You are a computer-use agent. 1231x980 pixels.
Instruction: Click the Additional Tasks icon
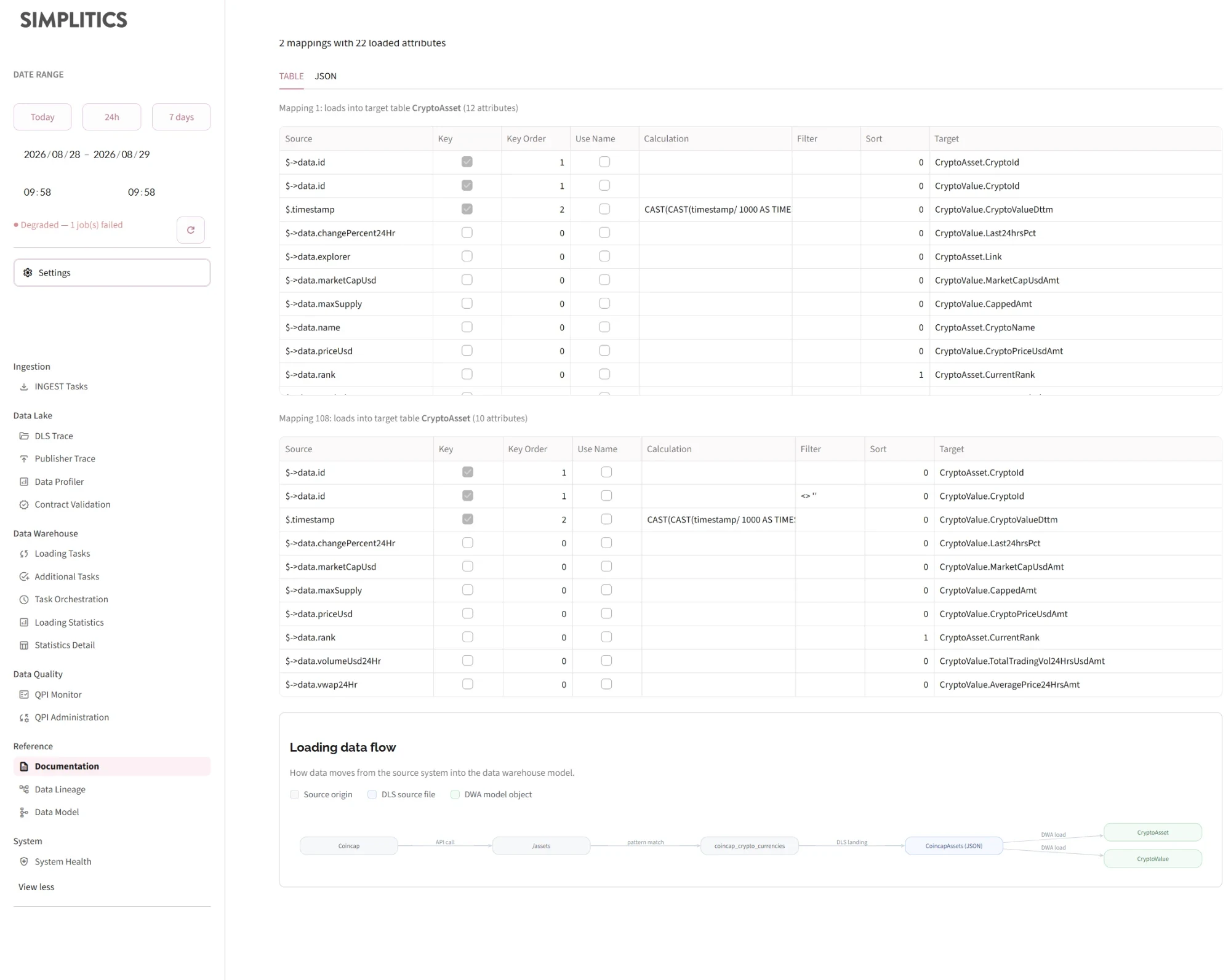coord(24,576)
